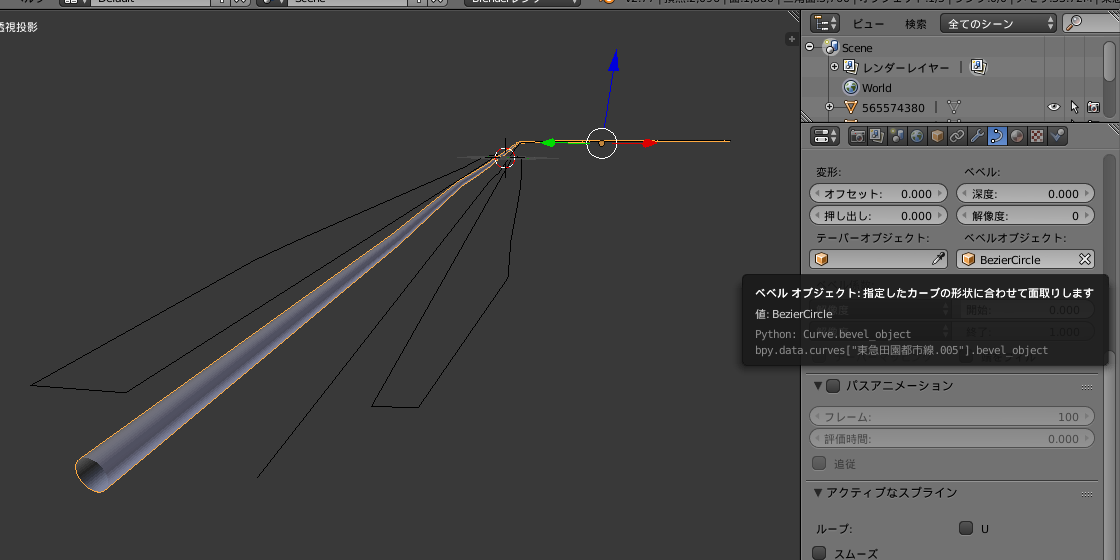Expand the レンダーレイヤー tree node

[x=834, y=67]
